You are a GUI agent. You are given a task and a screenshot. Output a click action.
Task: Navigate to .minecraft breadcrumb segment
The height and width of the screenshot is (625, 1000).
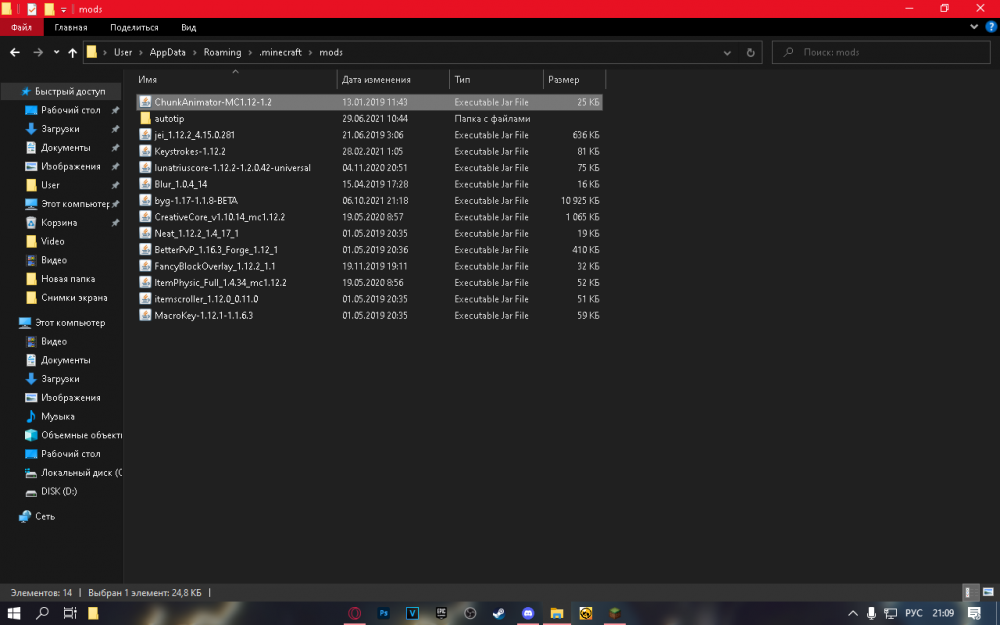pyautogui.click(x=281, y=52)
